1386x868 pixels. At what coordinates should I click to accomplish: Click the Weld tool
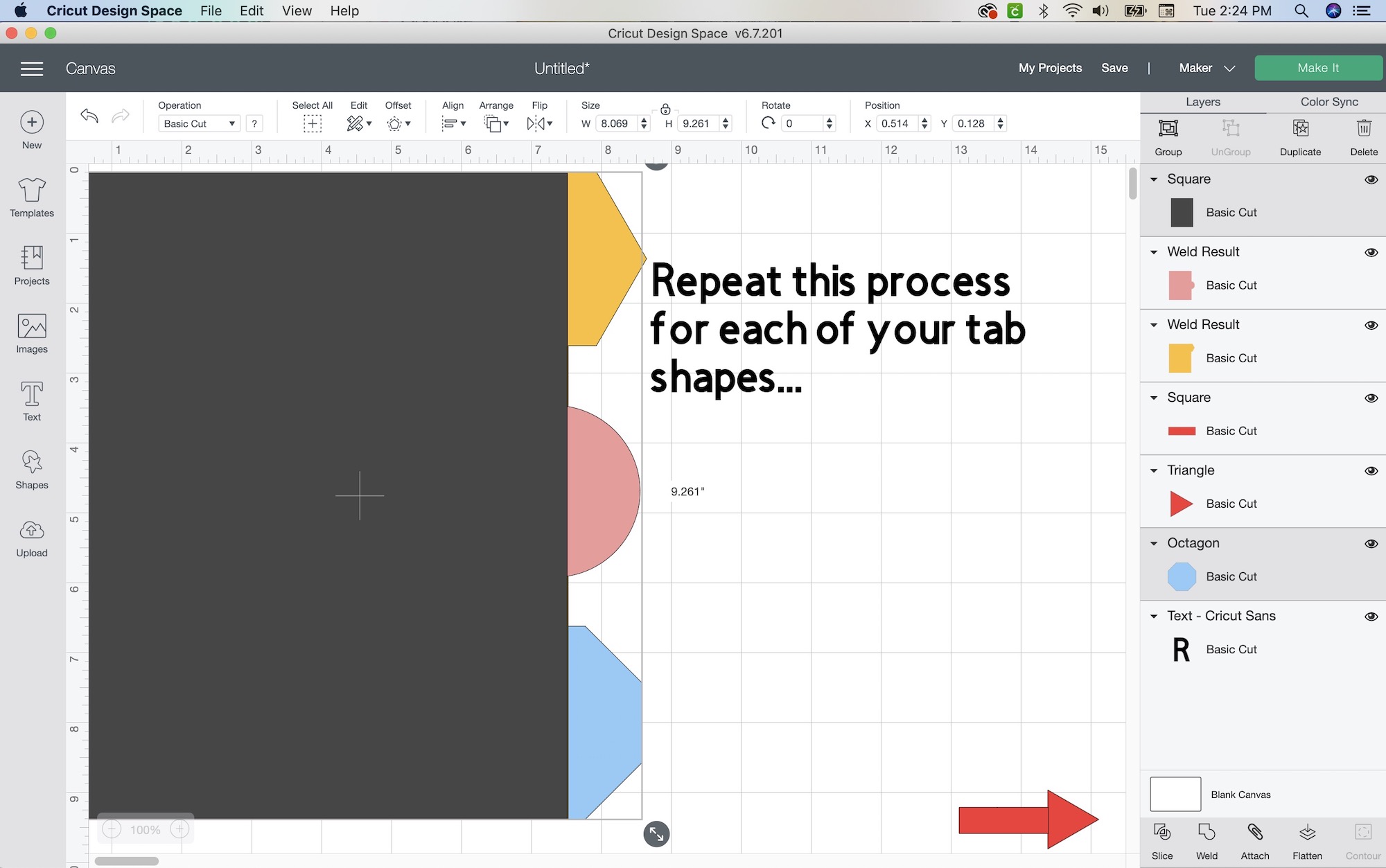coord(1207,841)
